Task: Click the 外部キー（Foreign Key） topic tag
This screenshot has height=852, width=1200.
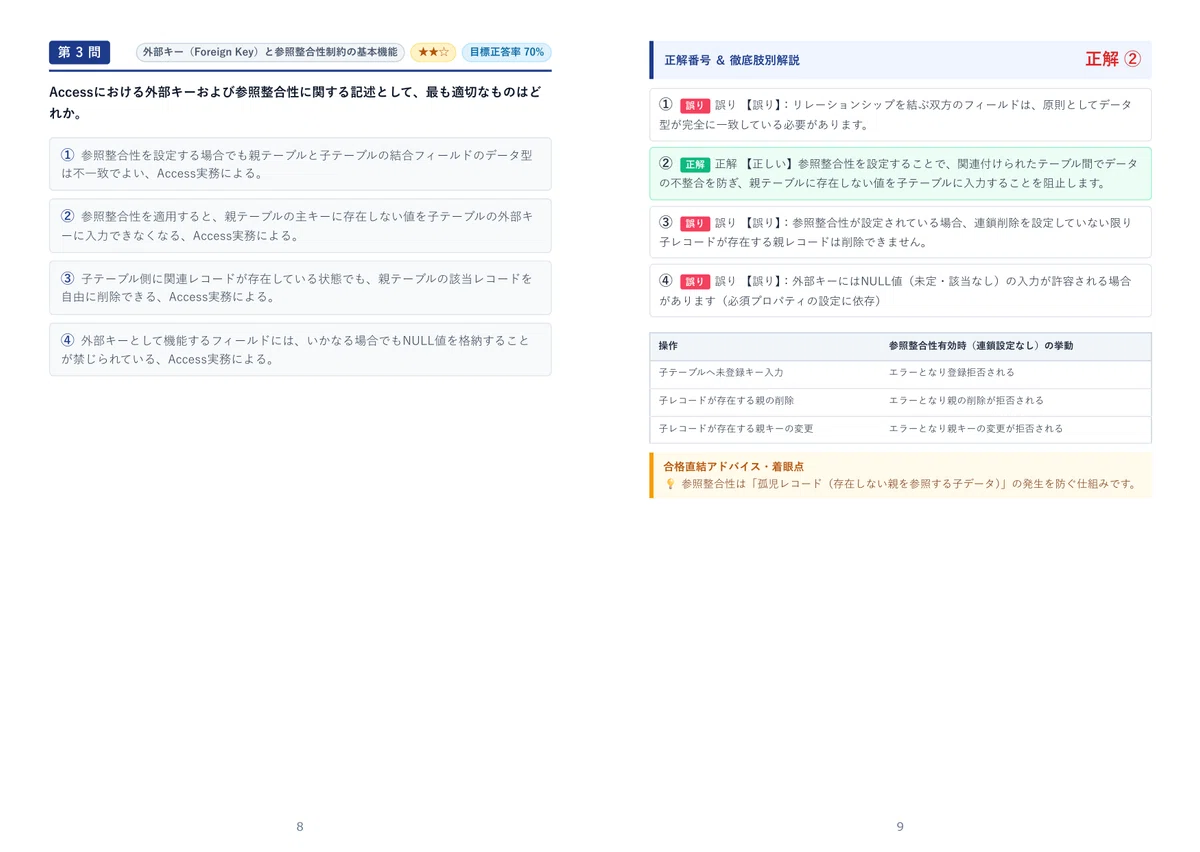Action: tap(270, 52)
